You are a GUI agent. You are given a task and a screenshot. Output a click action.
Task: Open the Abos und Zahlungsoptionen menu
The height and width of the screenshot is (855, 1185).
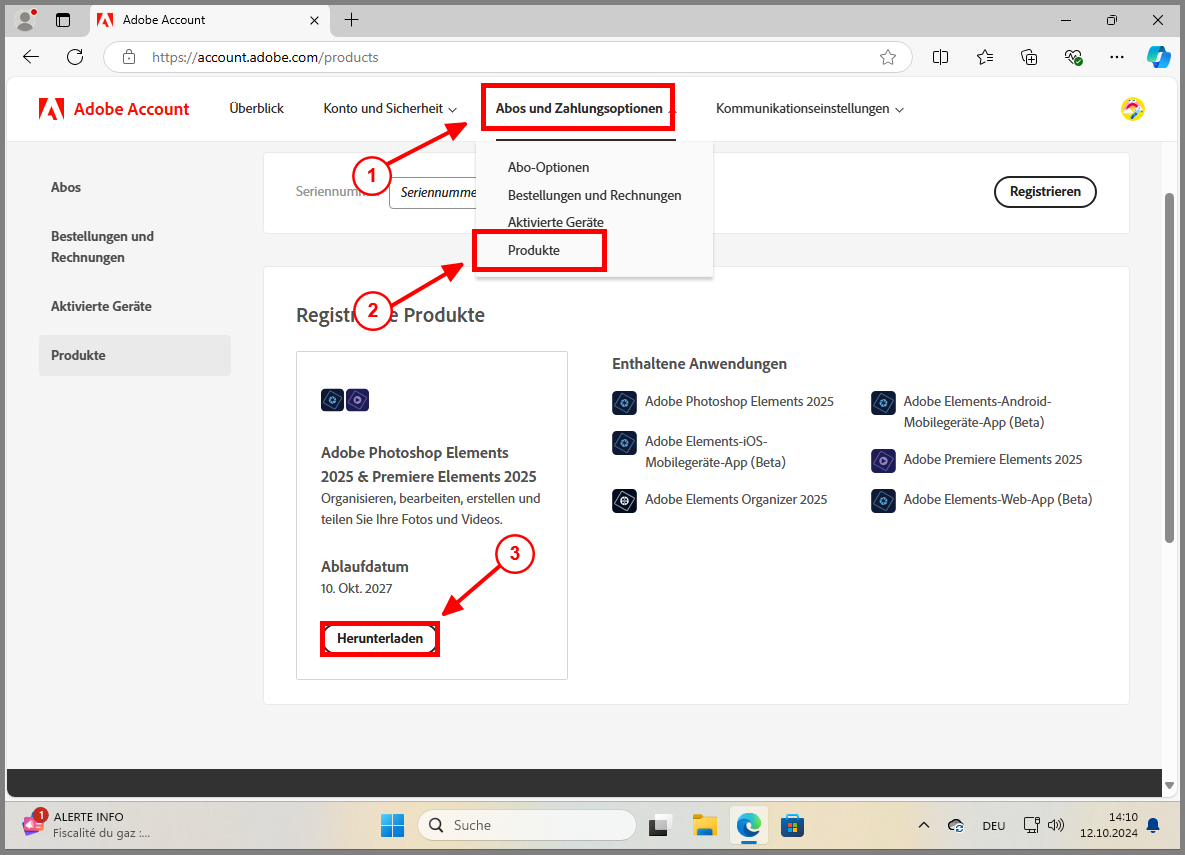(578, 108)
